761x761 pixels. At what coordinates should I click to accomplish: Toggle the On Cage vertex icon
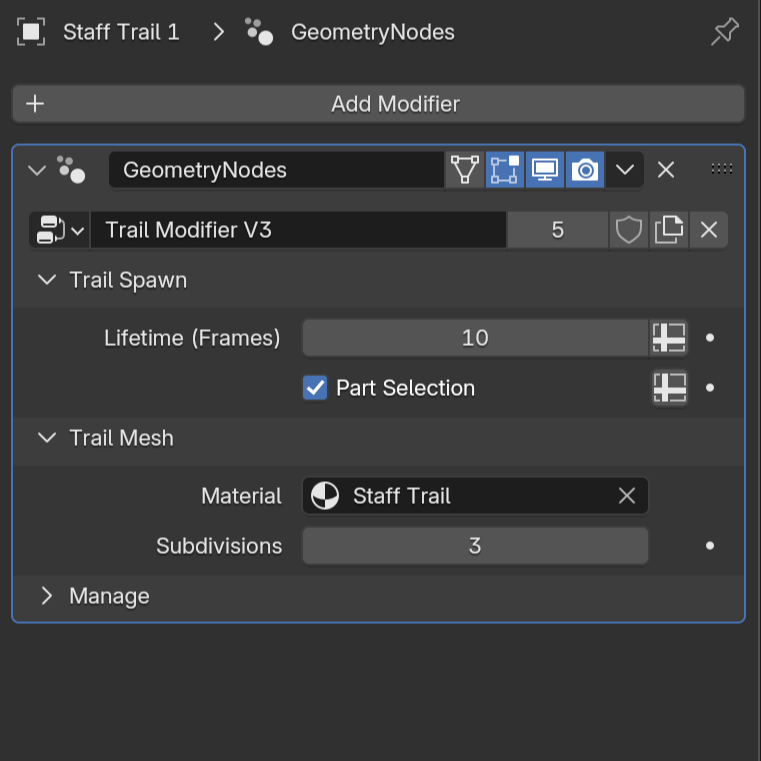(465, 170)
